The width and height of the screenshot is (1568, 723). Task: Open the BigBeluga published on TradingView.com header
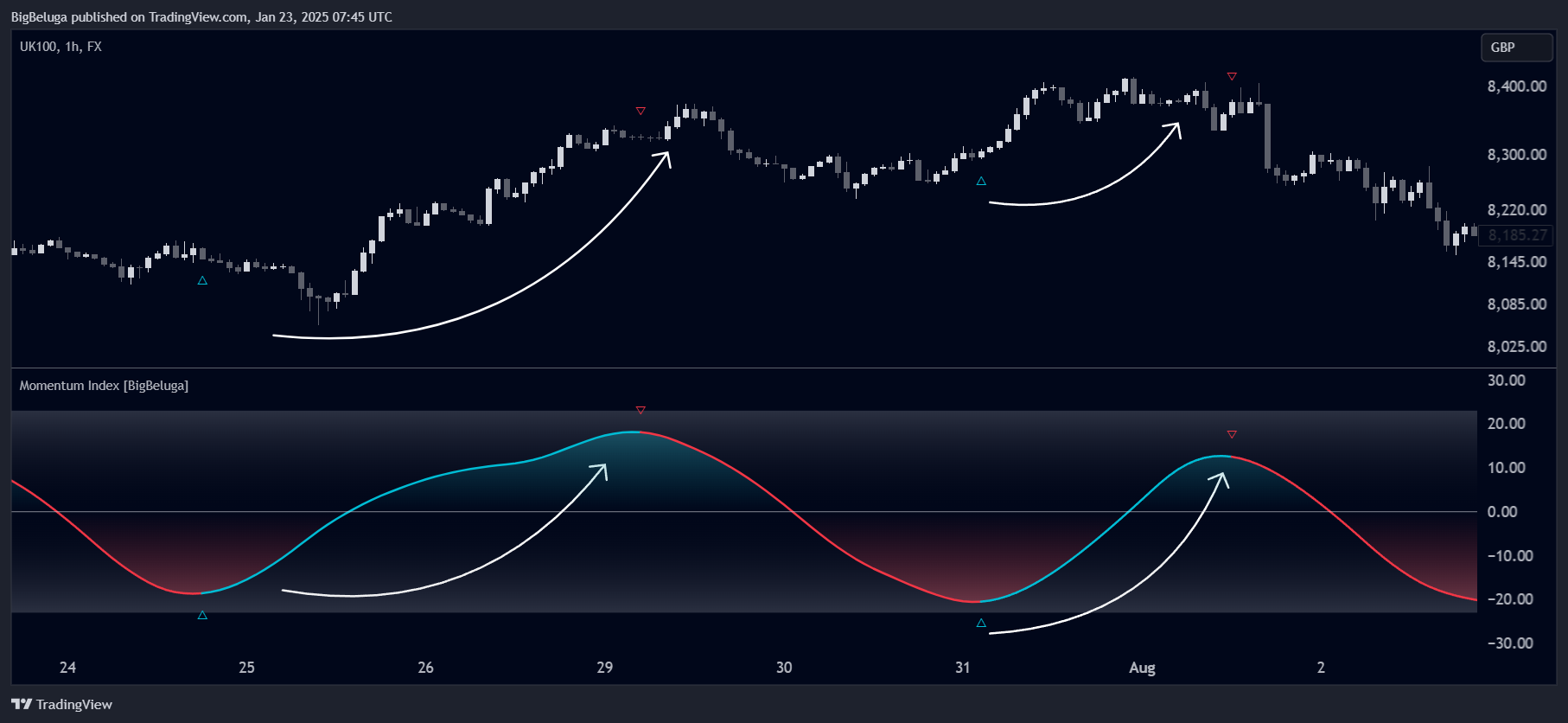coord(201,16)
